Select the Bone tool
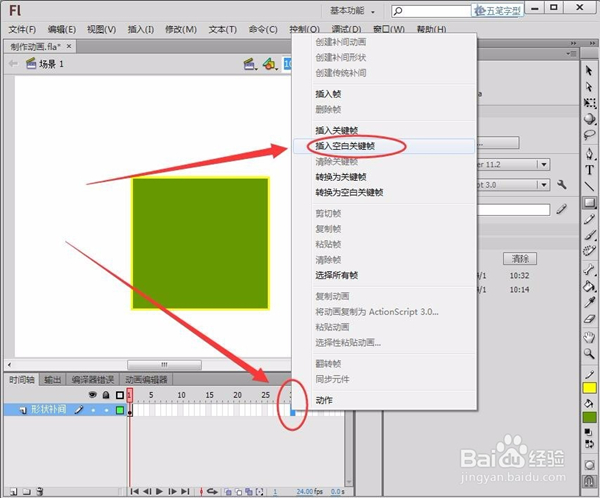 click(x=589, y=269)
